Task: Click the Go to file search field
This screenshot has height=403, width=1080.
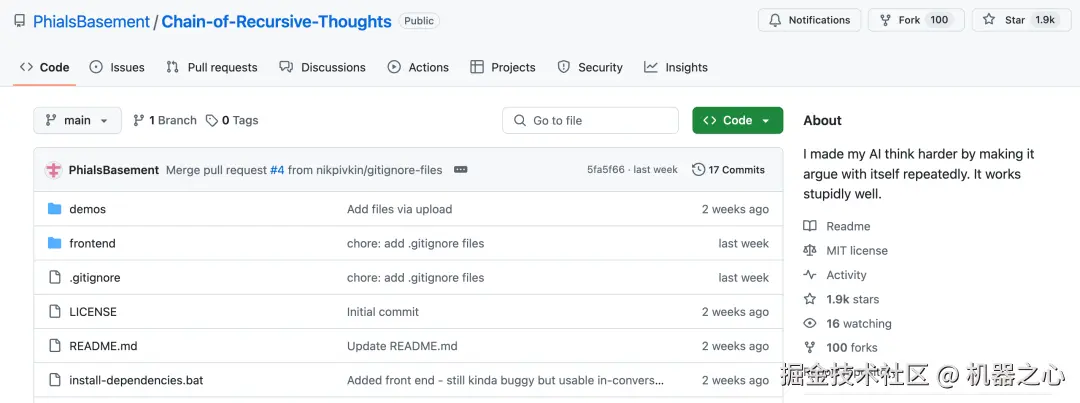Action: point(590,120)
